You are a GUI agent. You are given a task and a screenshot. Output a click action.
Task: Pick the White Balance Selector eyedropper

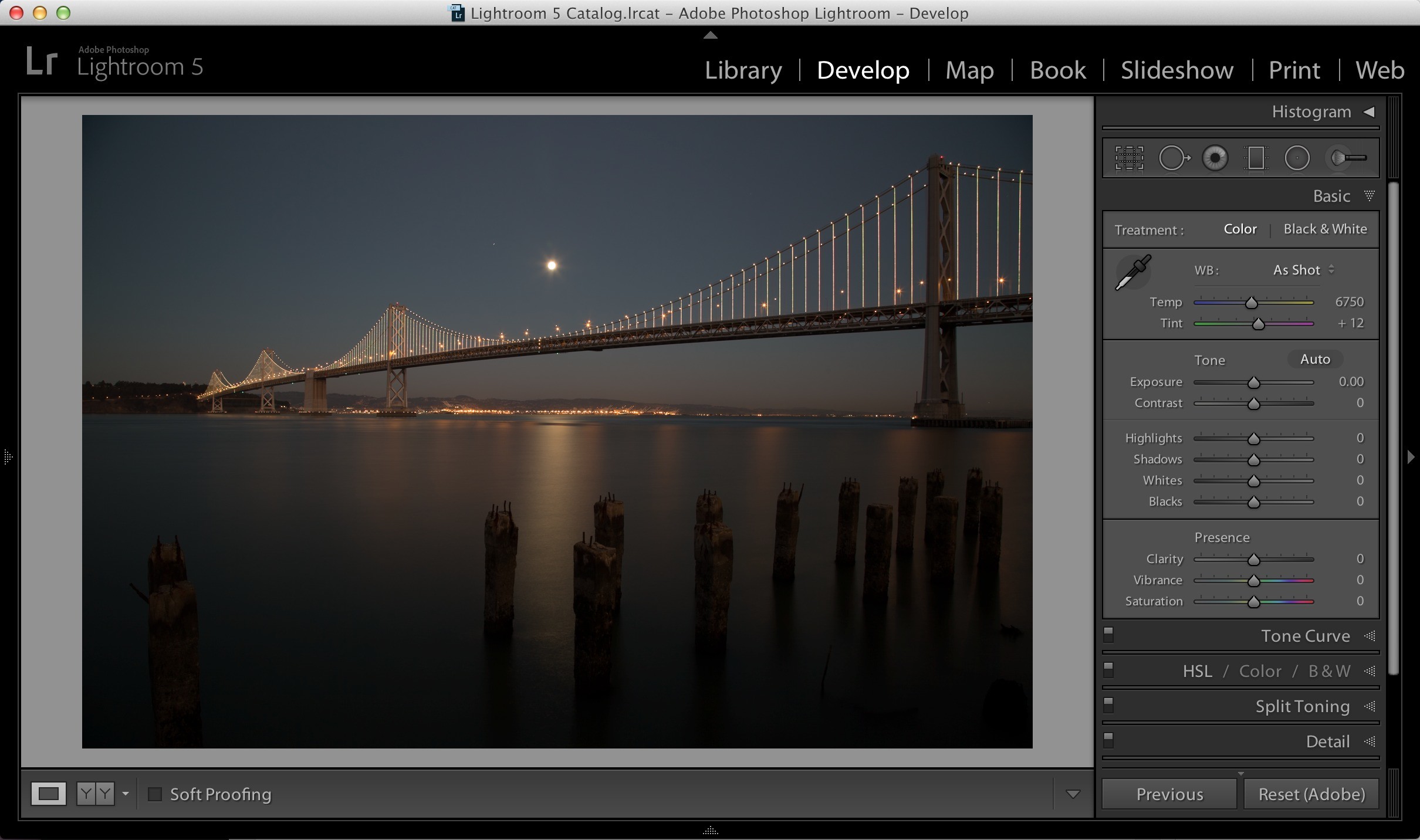pos(1133,272)
